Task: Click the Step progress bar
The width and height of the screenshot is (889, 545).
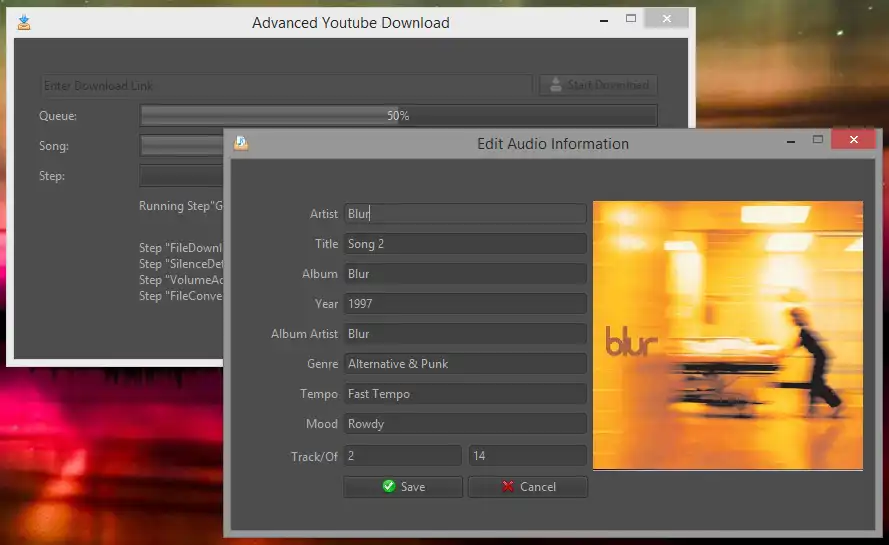Action: tap(181, 176)
